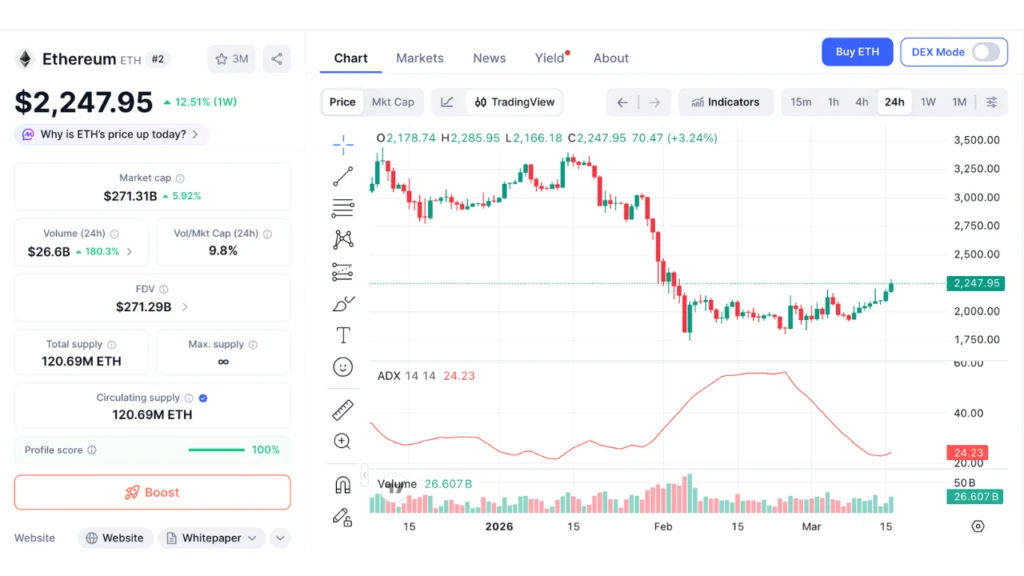Switch chart to Mkt Cap view
The width and height of the screenshot is (1024, 576).
pos(394,102)
